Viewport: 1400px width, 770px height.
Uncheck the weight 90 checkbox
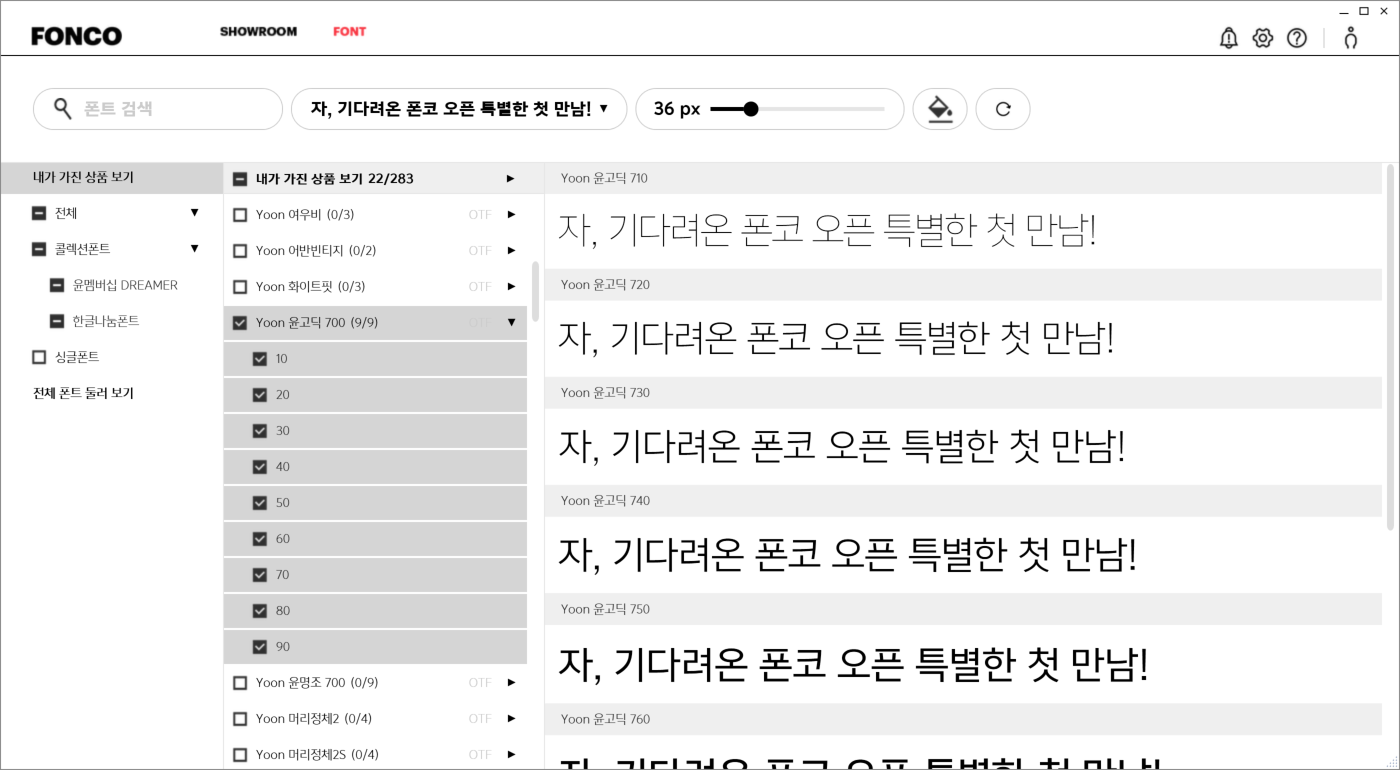tap(260, 647)
